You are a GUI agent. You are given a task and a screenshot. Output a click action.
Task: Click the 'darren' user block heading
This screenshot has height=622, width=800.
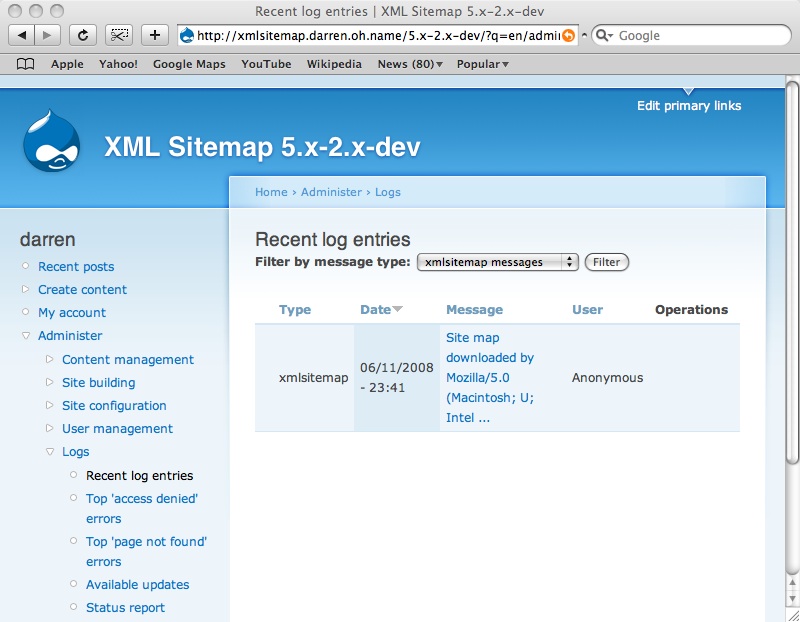tap(47, 239)
